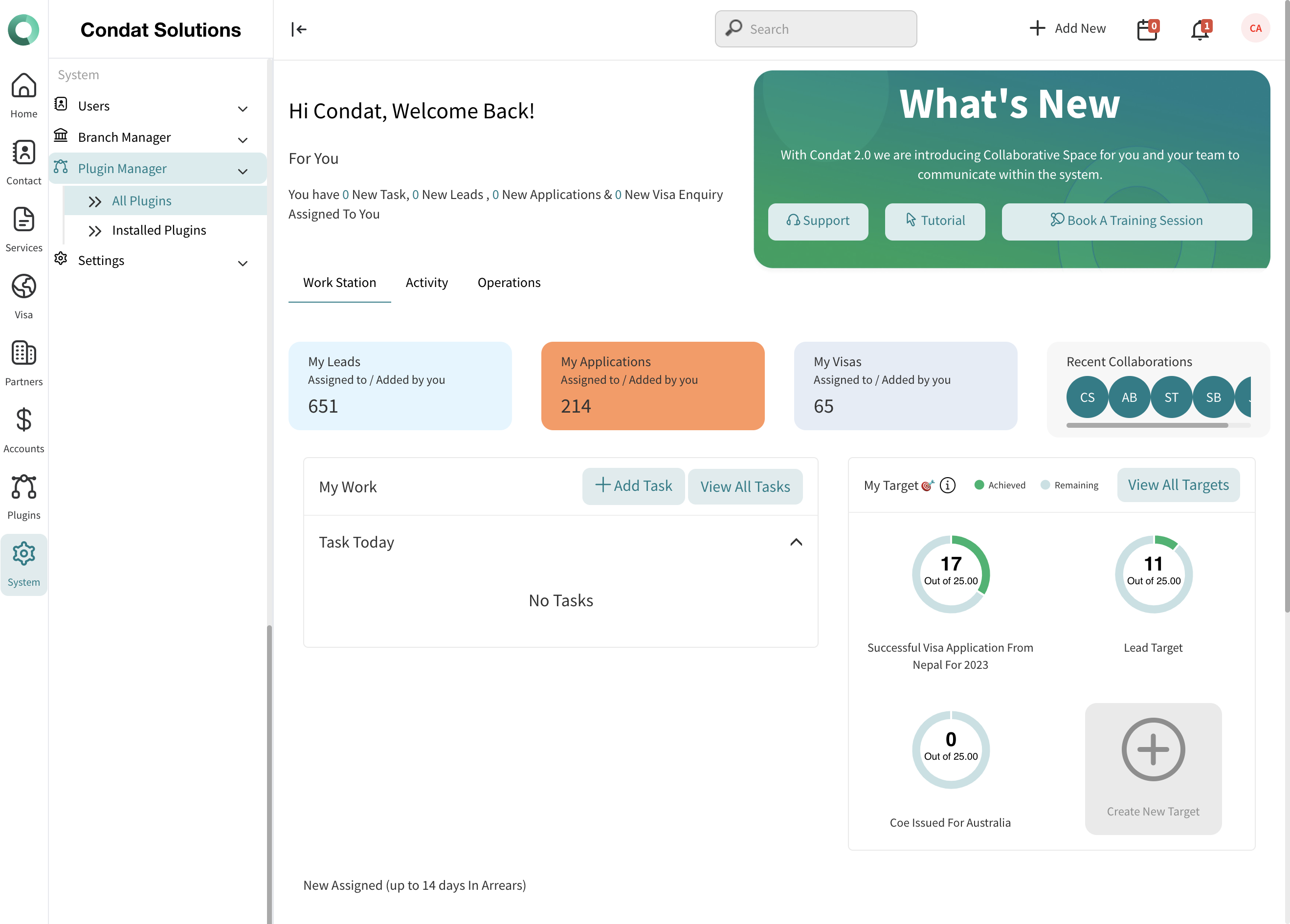1290x924 pixels.
Task: Expand the Branch Manager chevron
Action: [x=243, y=140]
